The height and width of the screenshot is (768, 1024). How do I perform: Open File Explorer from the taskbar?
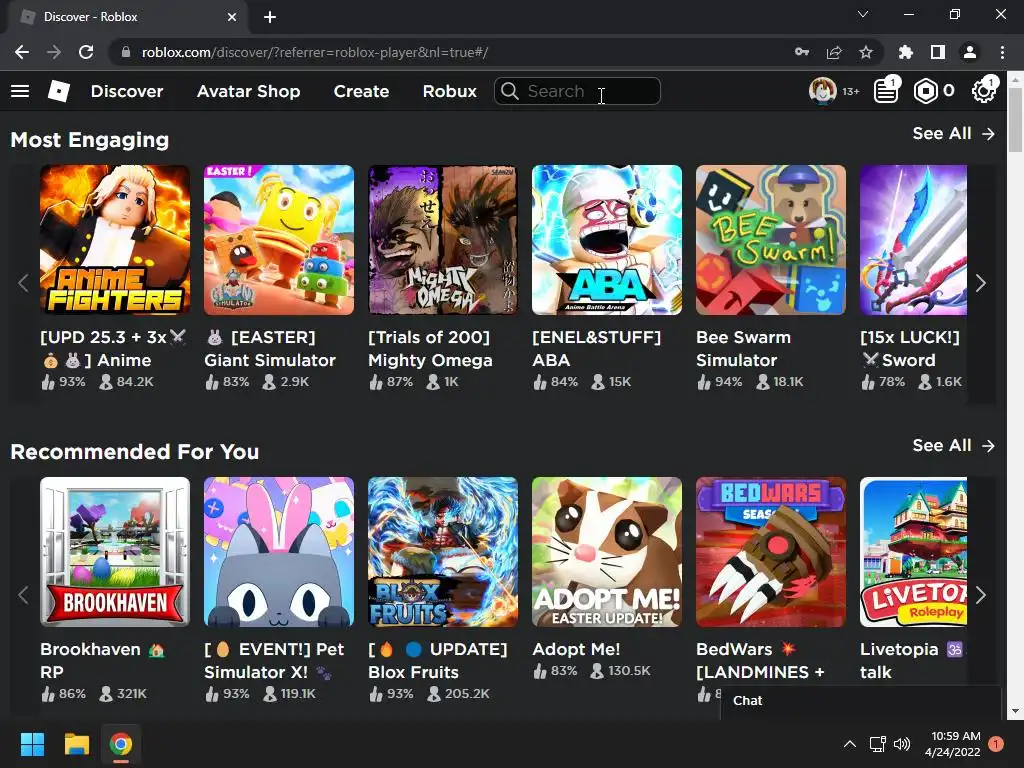point(76,744)
